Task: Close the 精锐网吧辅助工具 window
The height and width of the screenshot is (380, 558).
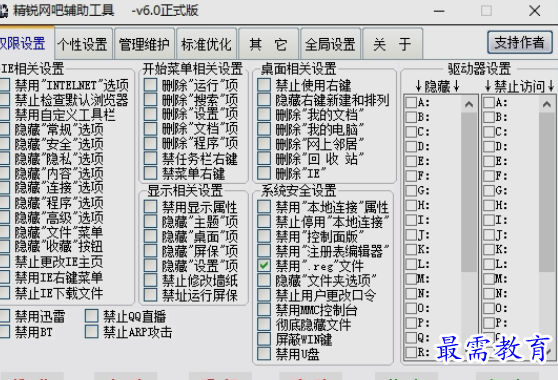Action: [535, 11]
